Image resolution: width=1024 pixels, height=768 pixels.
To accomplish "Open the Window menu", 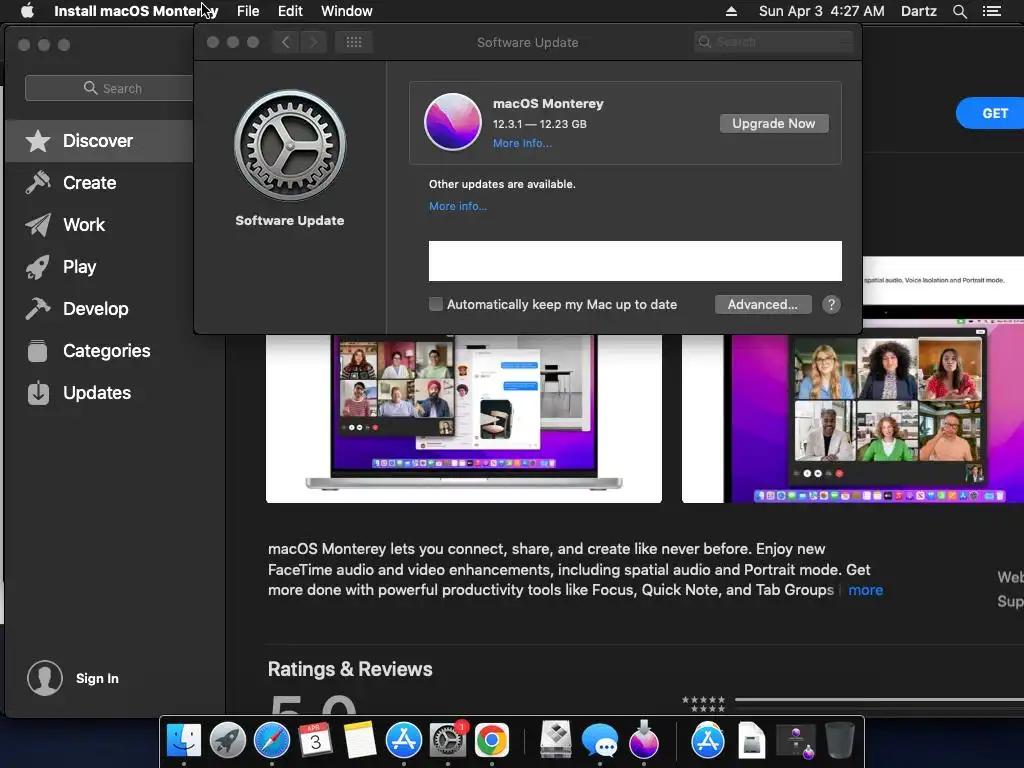I will coord(347,11).
